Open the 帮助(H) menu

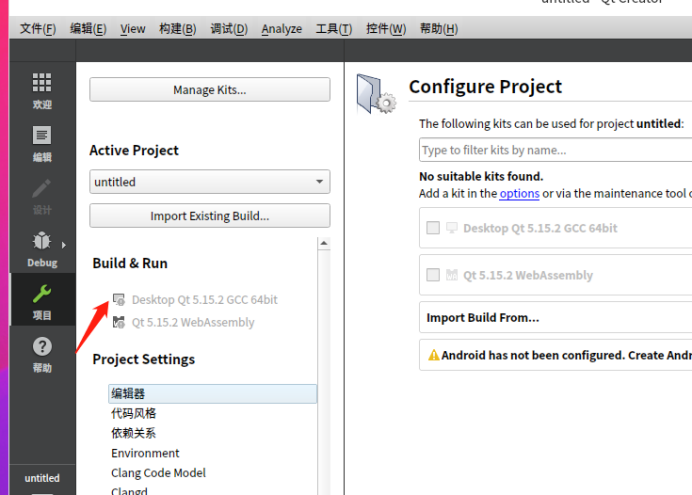439,29
